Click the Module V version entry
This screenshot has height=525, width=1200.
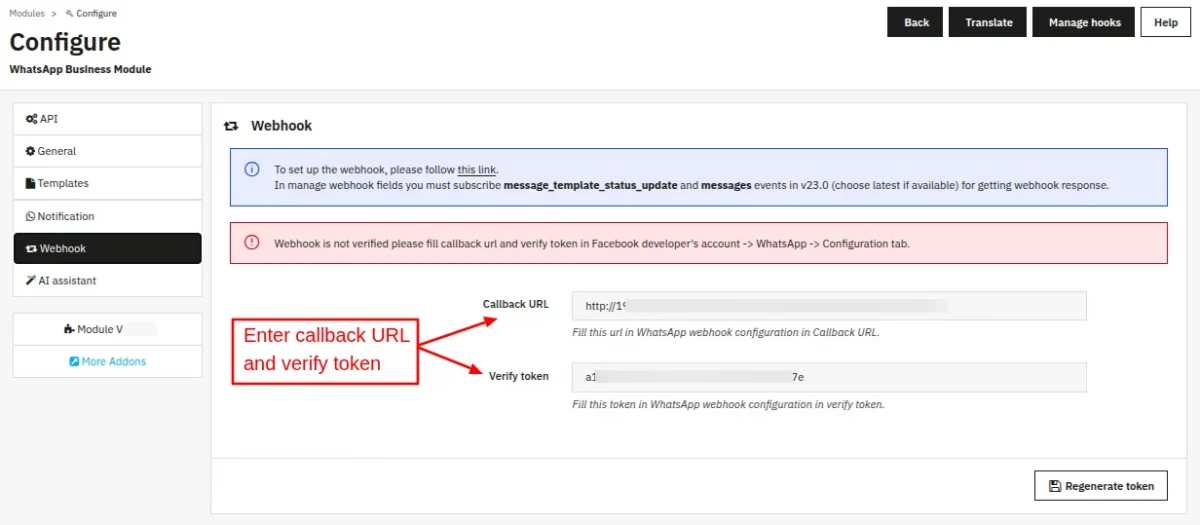tap(107, 329)
